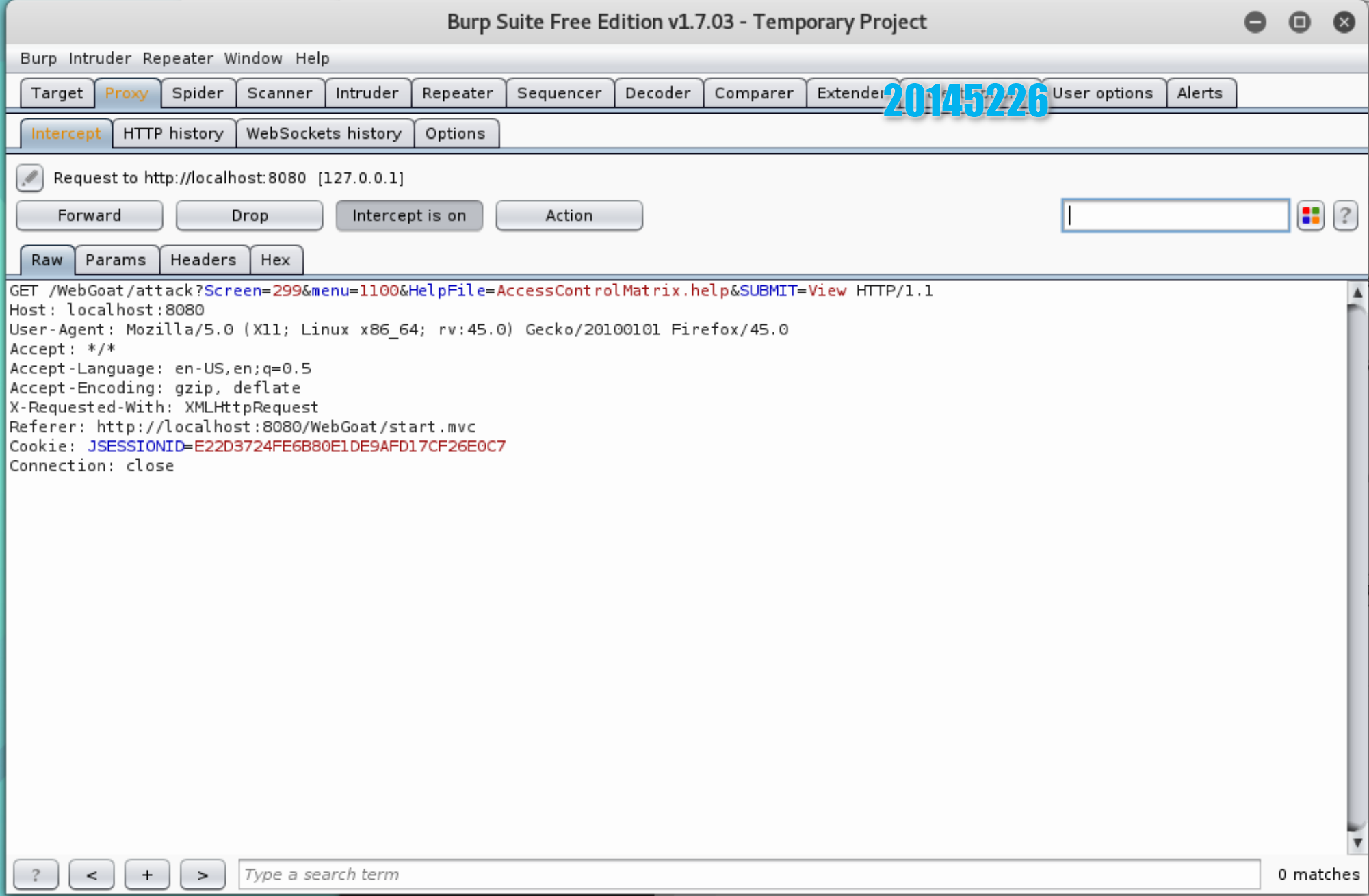Maximize the Burp Suite window
The width and height of the screenshot is (1369, 896).
(x=1299, y=22)
